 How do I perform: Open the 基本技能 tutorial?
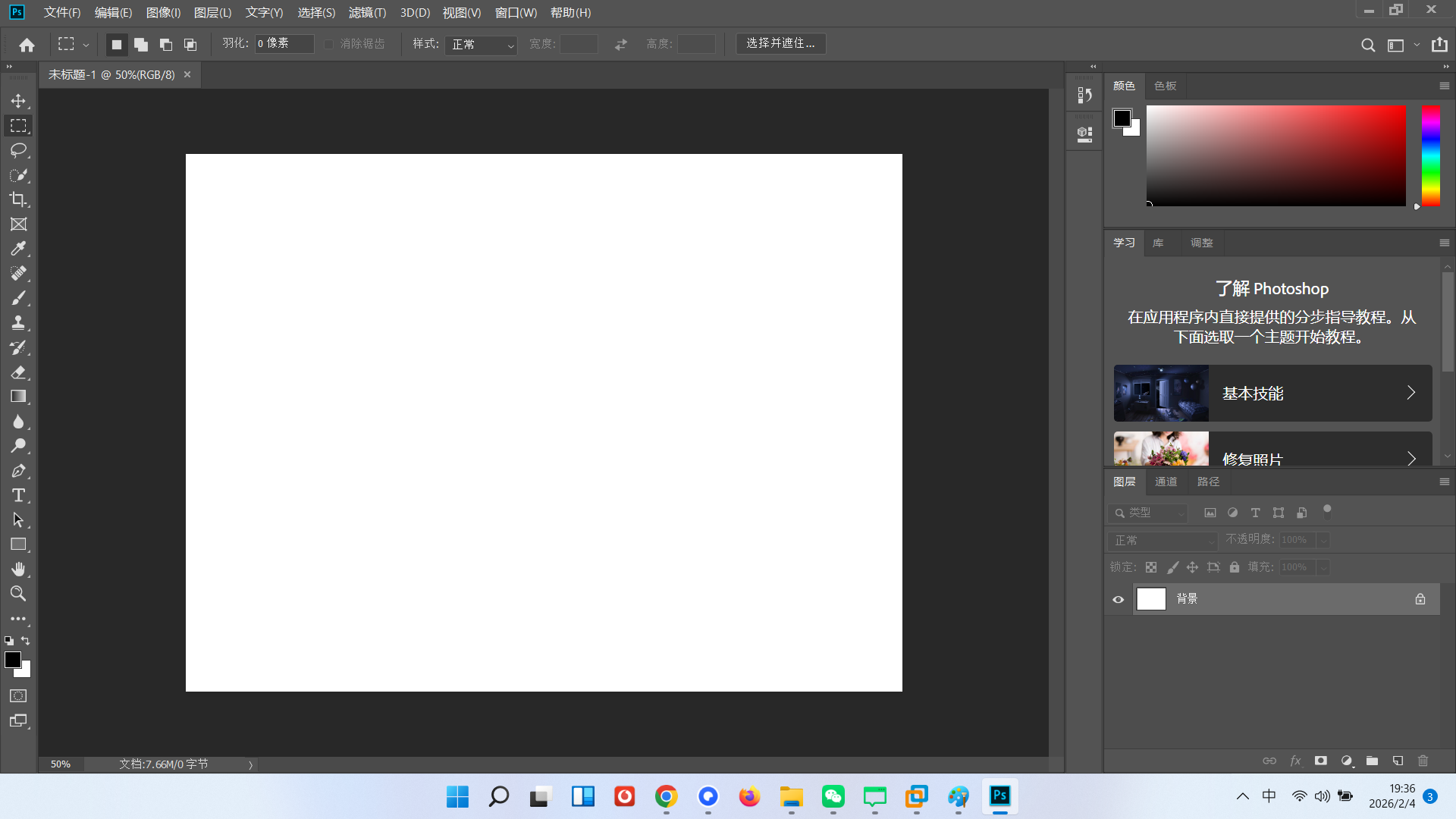1271,393
